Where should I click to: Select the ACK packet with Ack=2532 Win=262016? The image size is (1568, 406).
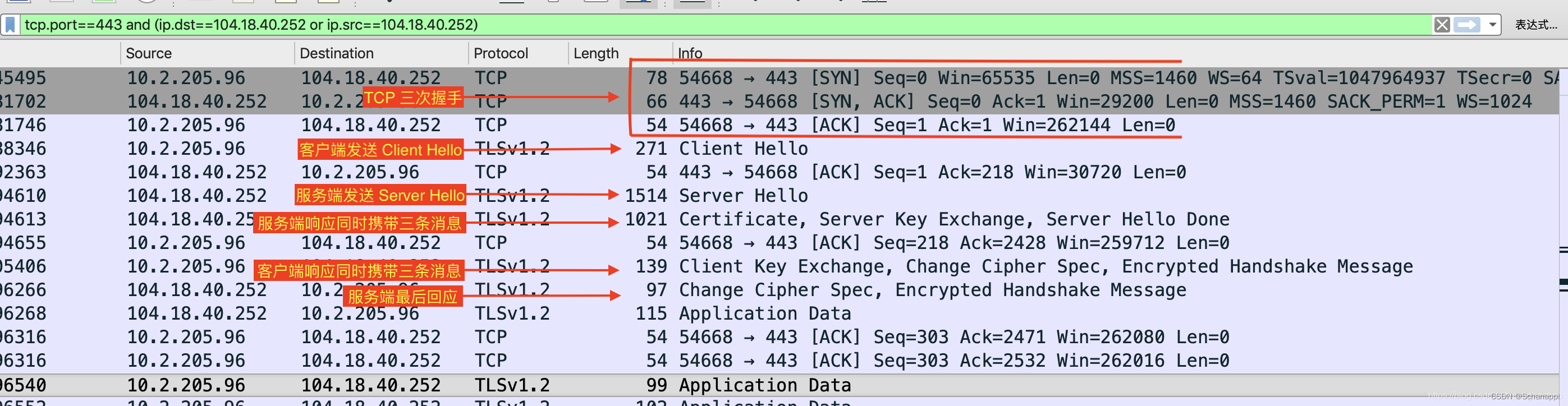tap(779, 361)
